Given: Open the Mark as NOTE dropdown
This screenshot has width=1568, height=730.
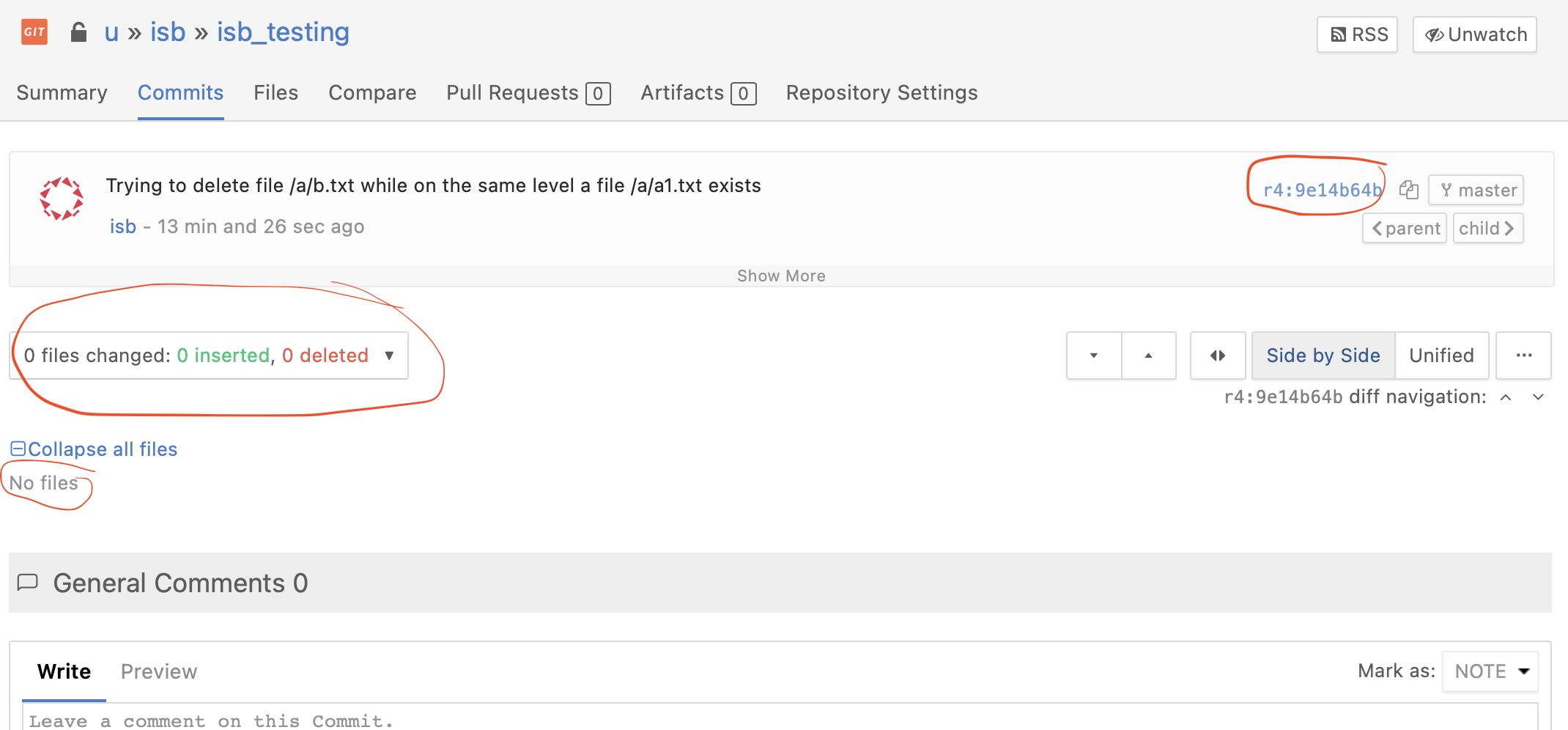Looking at the screenshot, I should point(1490,671).
